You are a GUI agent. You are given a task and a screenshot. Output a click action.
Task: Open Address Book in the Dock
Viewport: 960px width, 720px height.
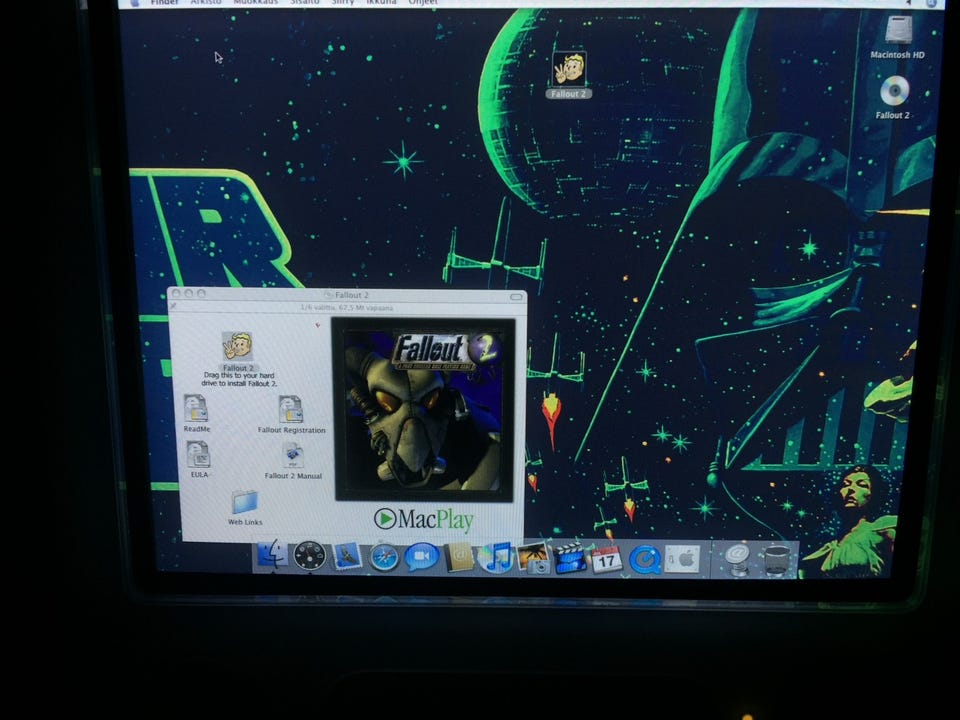tap(459, 558)
